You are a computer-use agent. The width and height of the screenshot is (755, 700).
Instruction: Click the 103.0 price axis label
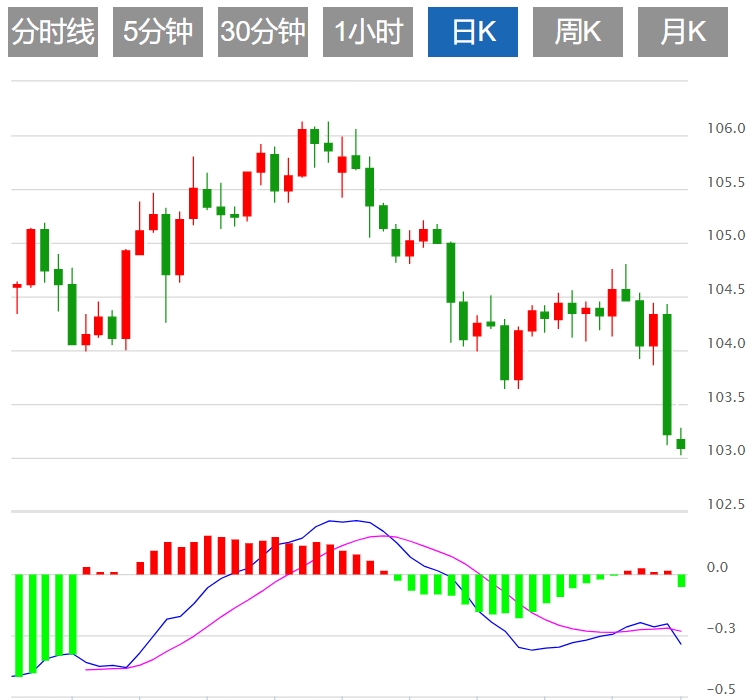(725, 451)
